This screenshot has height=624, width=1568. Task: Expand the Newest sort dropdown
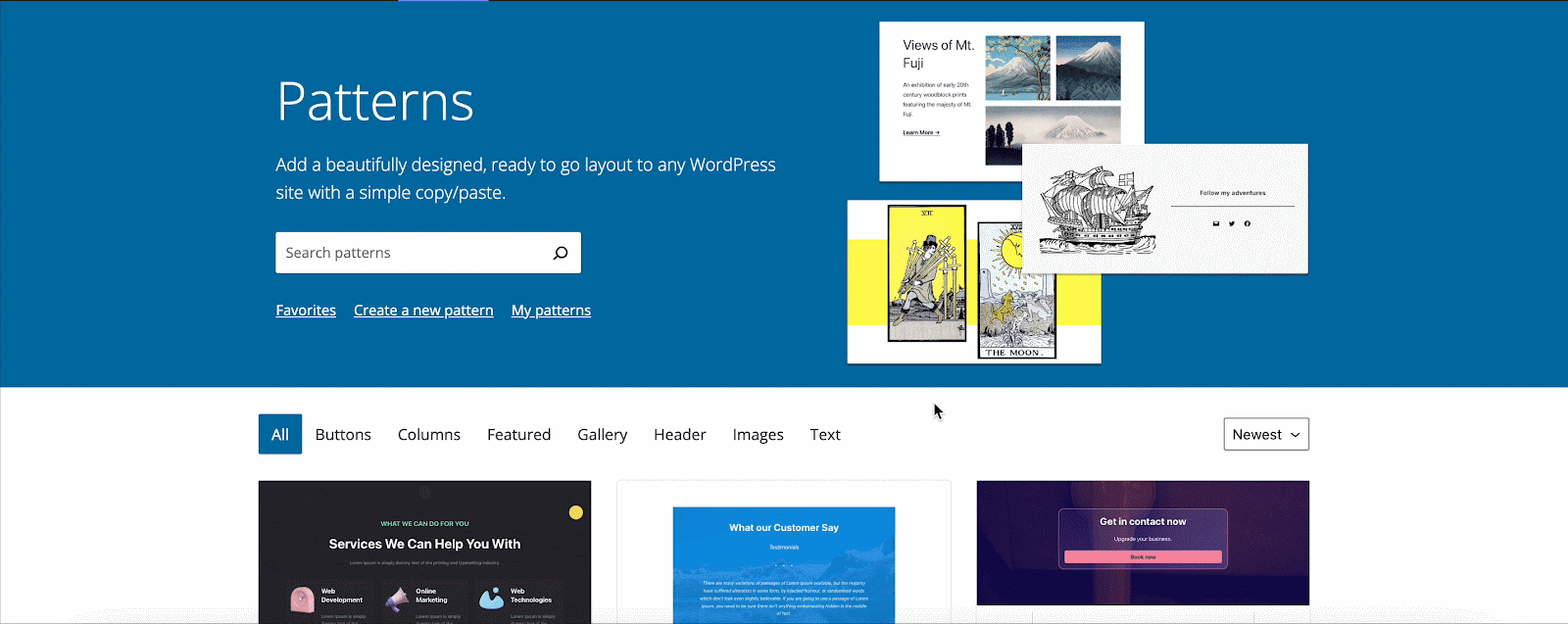click(1266, 434)
